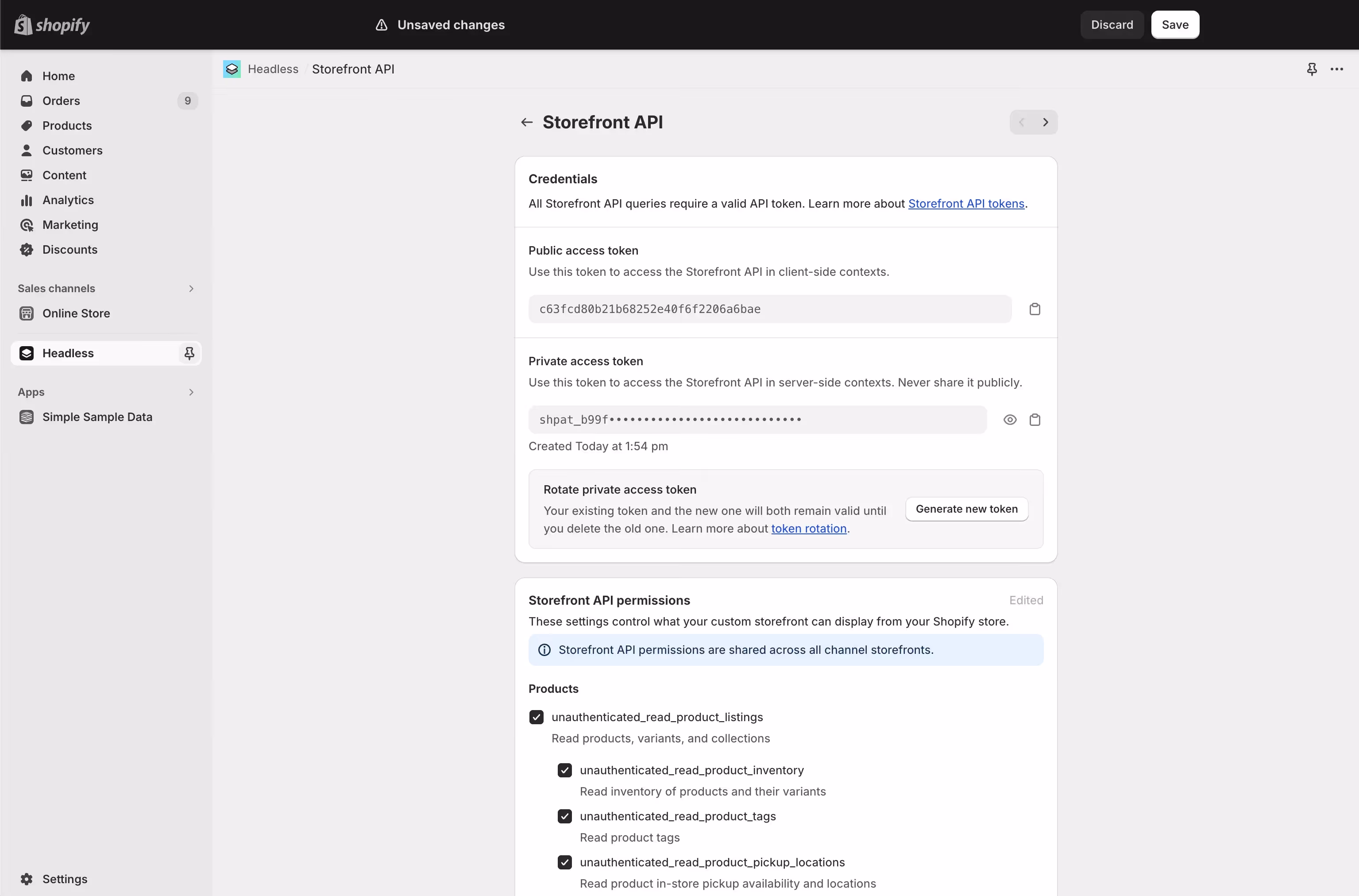Image resolution: width=1359 pixels, height=896 pixels.
Task: Discard the unsaved changes
Action: 1112,25
